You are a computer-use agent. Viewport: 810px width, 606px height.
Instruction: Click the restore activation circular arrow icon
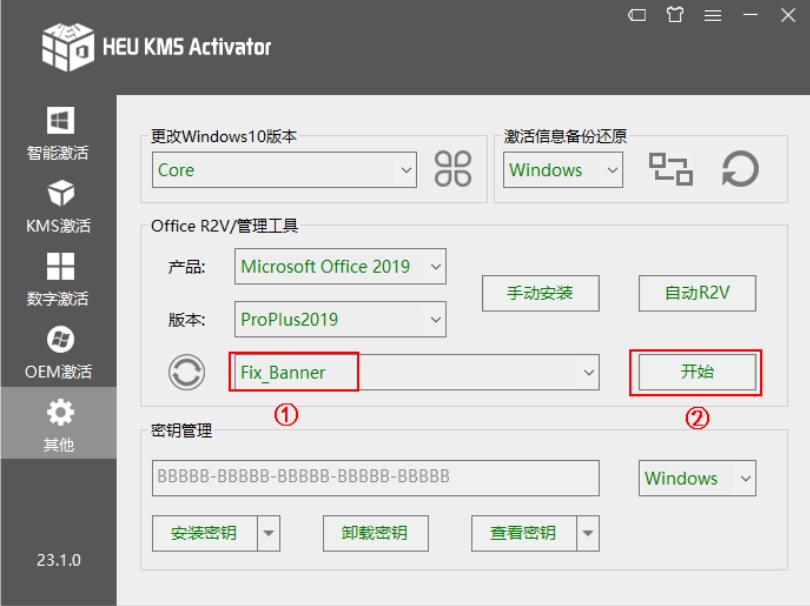(x=740, y=169)
